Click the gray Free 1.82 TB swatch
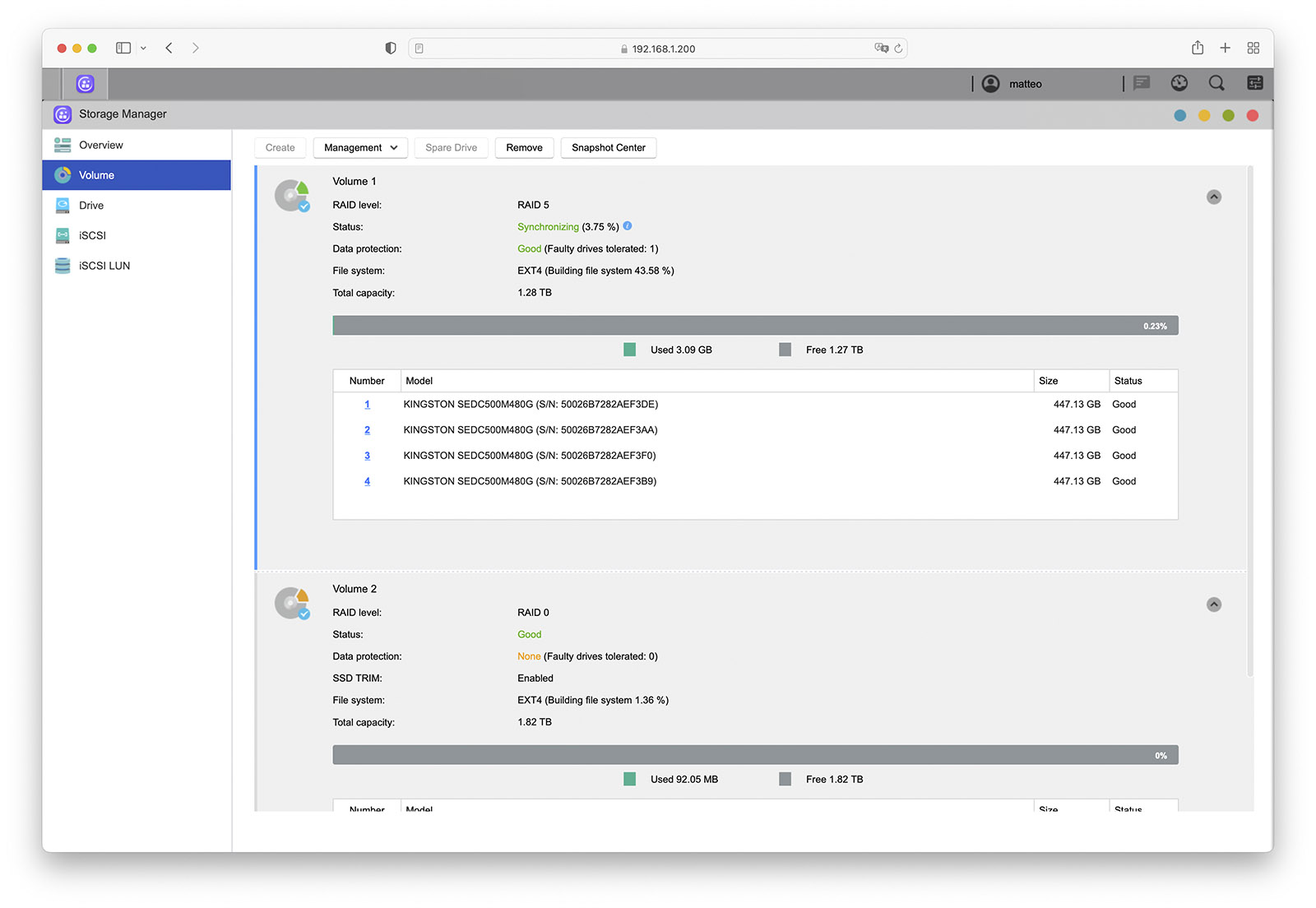This screenshot has height=908, width=1316. pos(785,779)
